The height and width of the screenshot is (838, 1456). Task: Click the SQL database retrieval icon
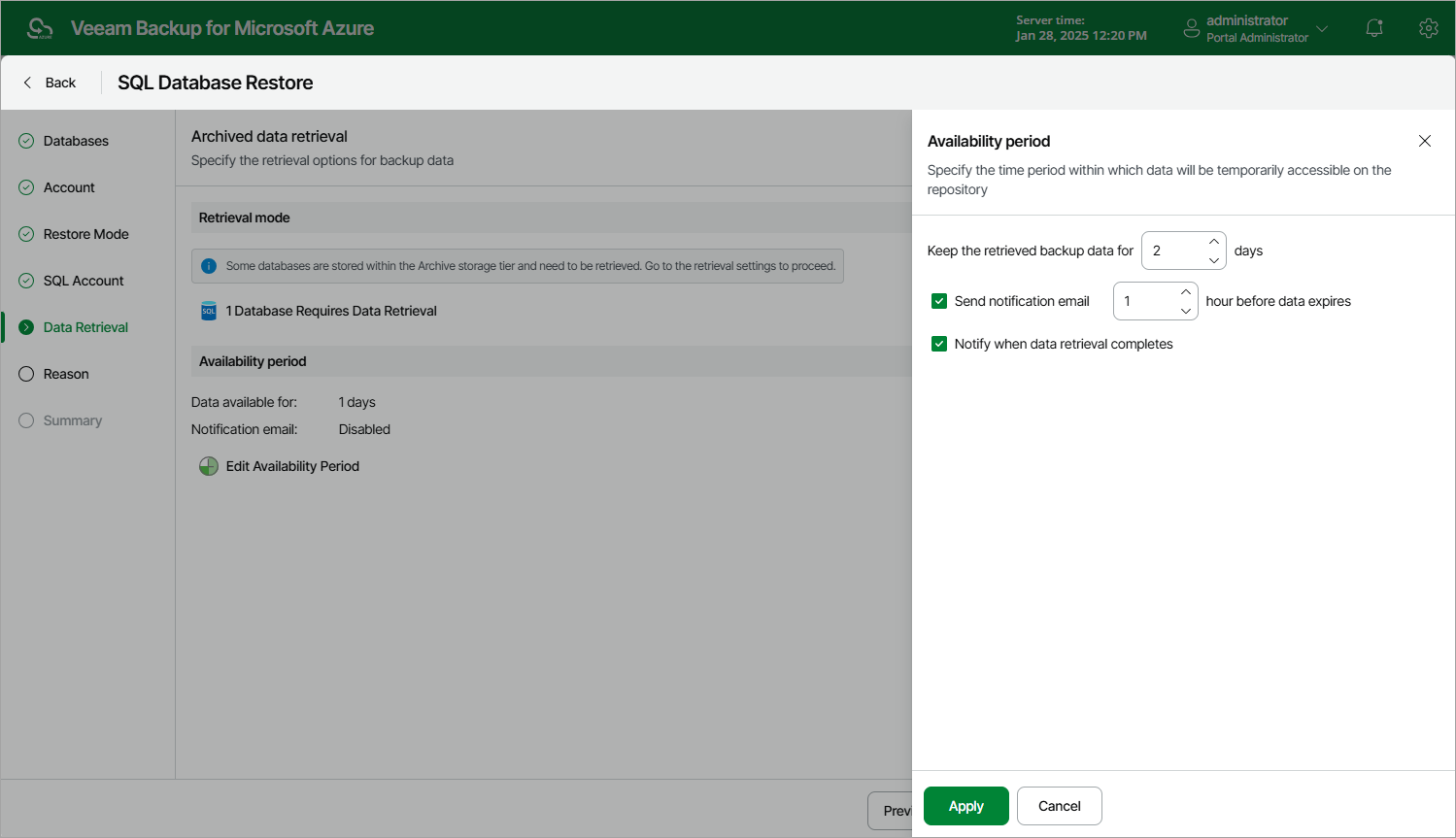pyautogui.click(x=209, y=311)
